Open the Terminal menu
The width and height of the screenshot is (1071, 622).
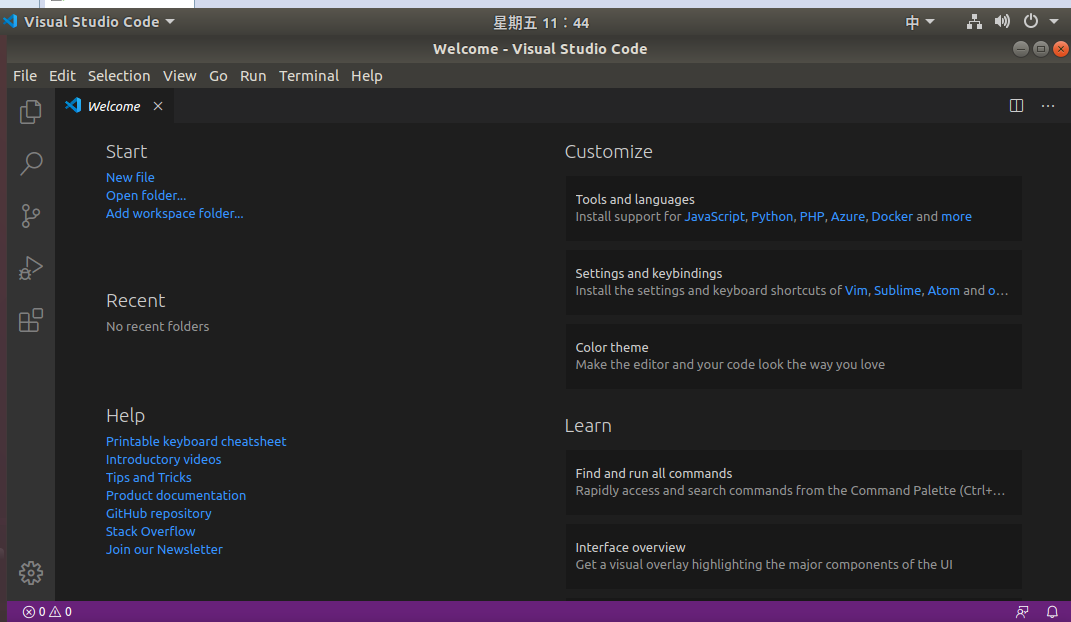click(309, 76)
